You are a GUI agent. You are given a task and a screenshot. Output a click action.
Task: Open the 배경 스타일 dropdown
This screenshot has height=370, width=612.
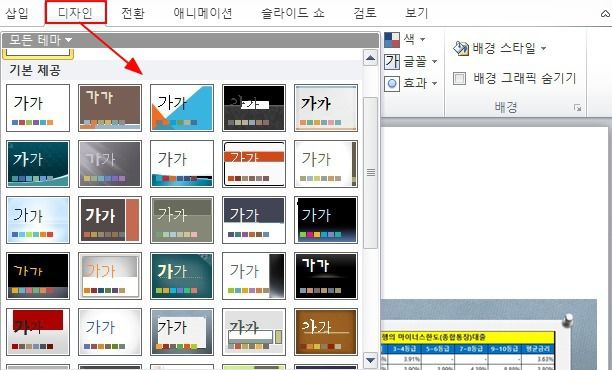coord(500,48)
